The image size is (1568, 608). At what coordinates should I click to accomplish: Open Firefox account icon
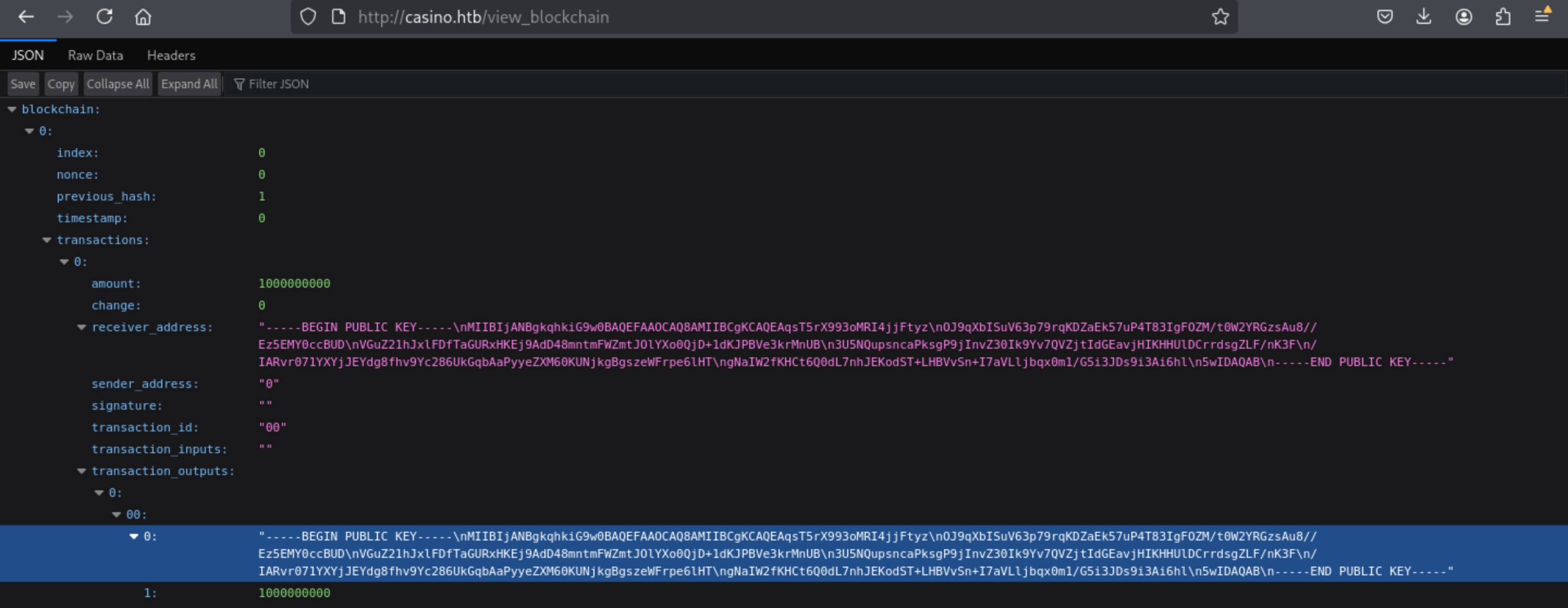point(1463,16)
